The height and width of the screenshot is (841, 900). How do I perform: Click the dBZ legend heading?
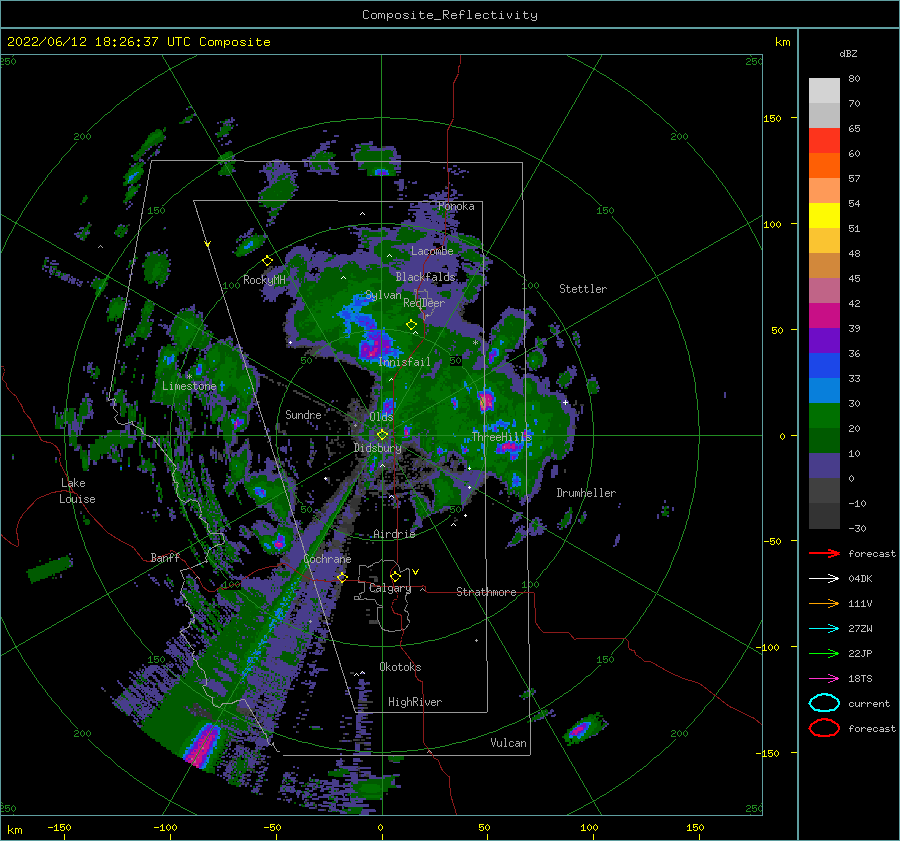pyautogui.click(x=848, y=53)
